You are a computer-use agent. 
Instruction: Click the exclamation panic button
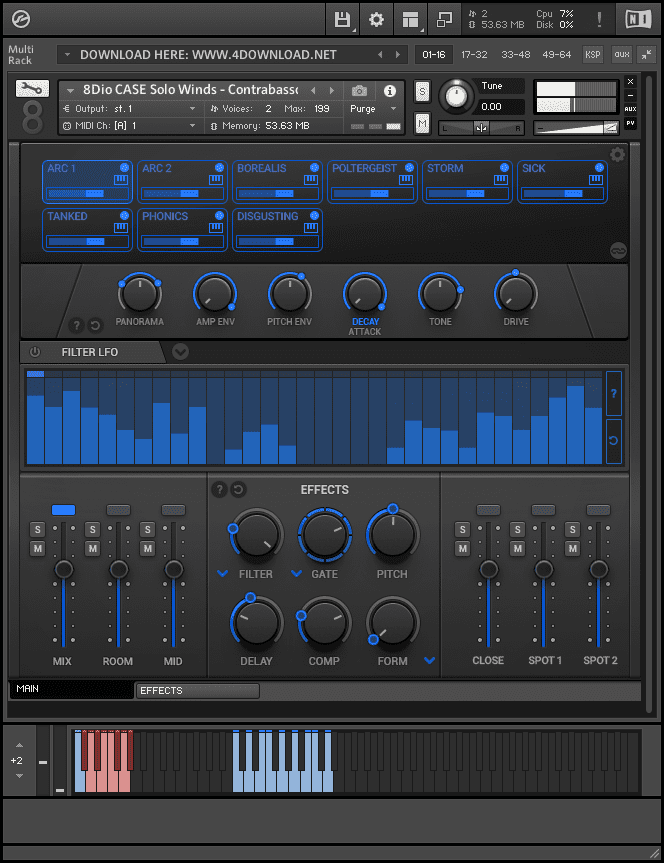(x=599, y=20)
